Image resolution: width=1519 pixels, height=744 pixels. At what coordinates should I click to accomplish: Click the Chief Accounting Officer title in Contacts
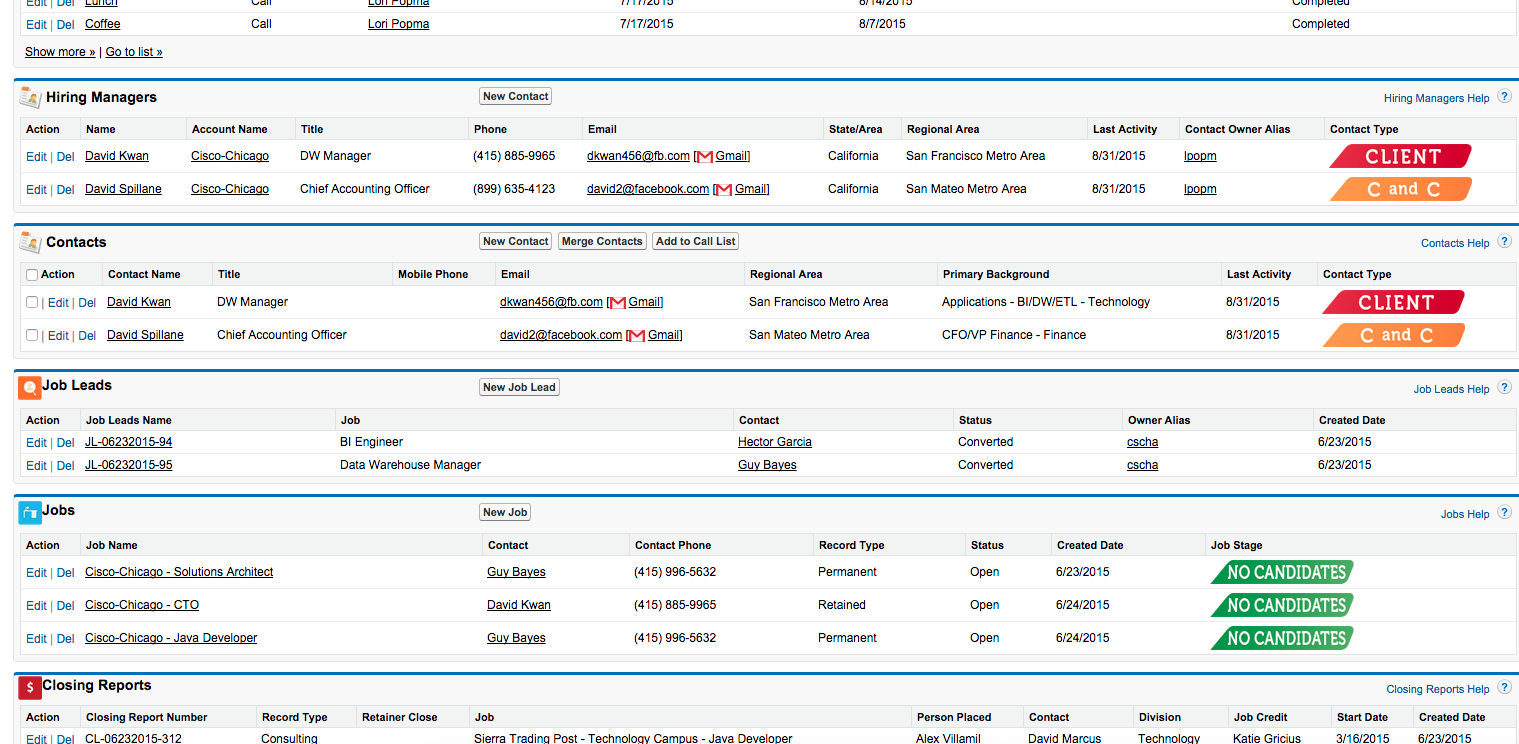point(282,335)
